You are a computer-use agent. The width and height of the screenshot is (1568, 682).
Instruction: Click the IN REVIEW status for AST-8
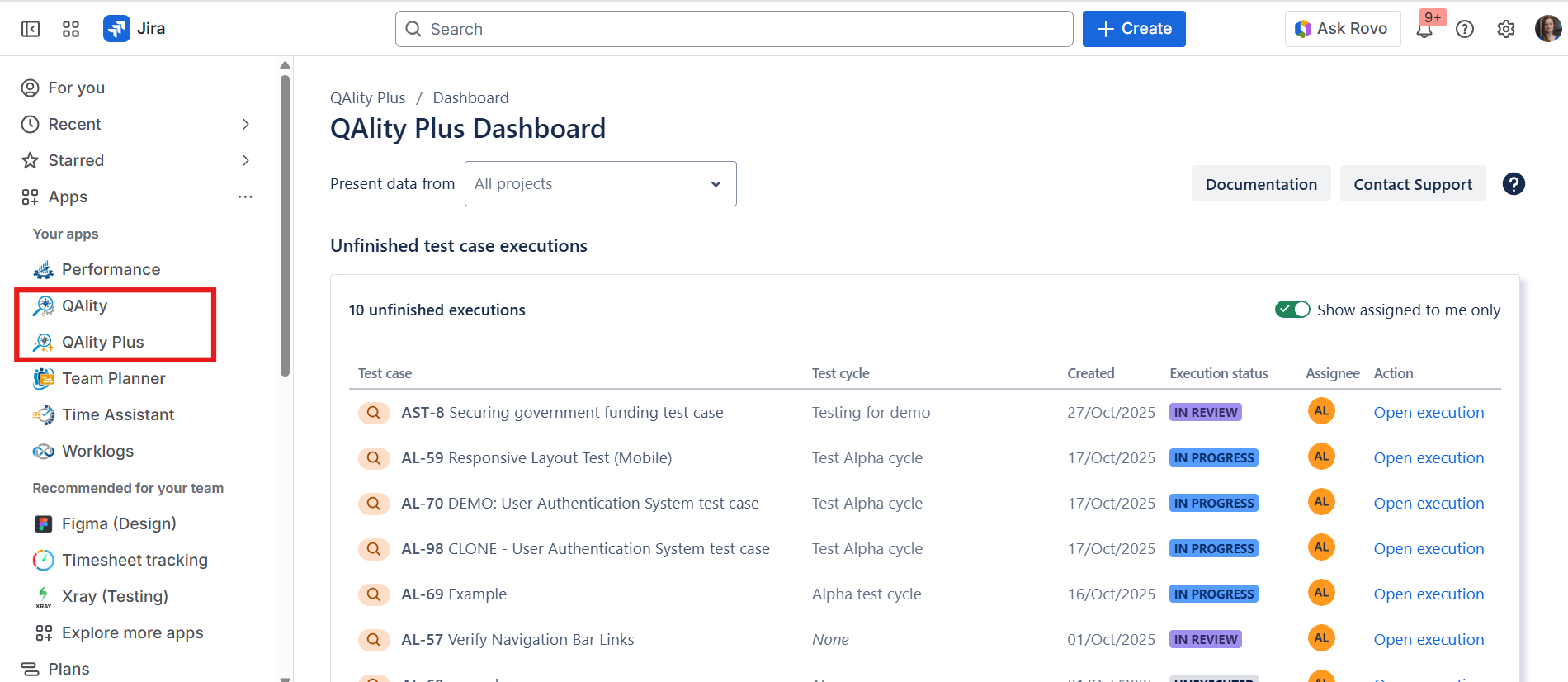pos(1206,412)
